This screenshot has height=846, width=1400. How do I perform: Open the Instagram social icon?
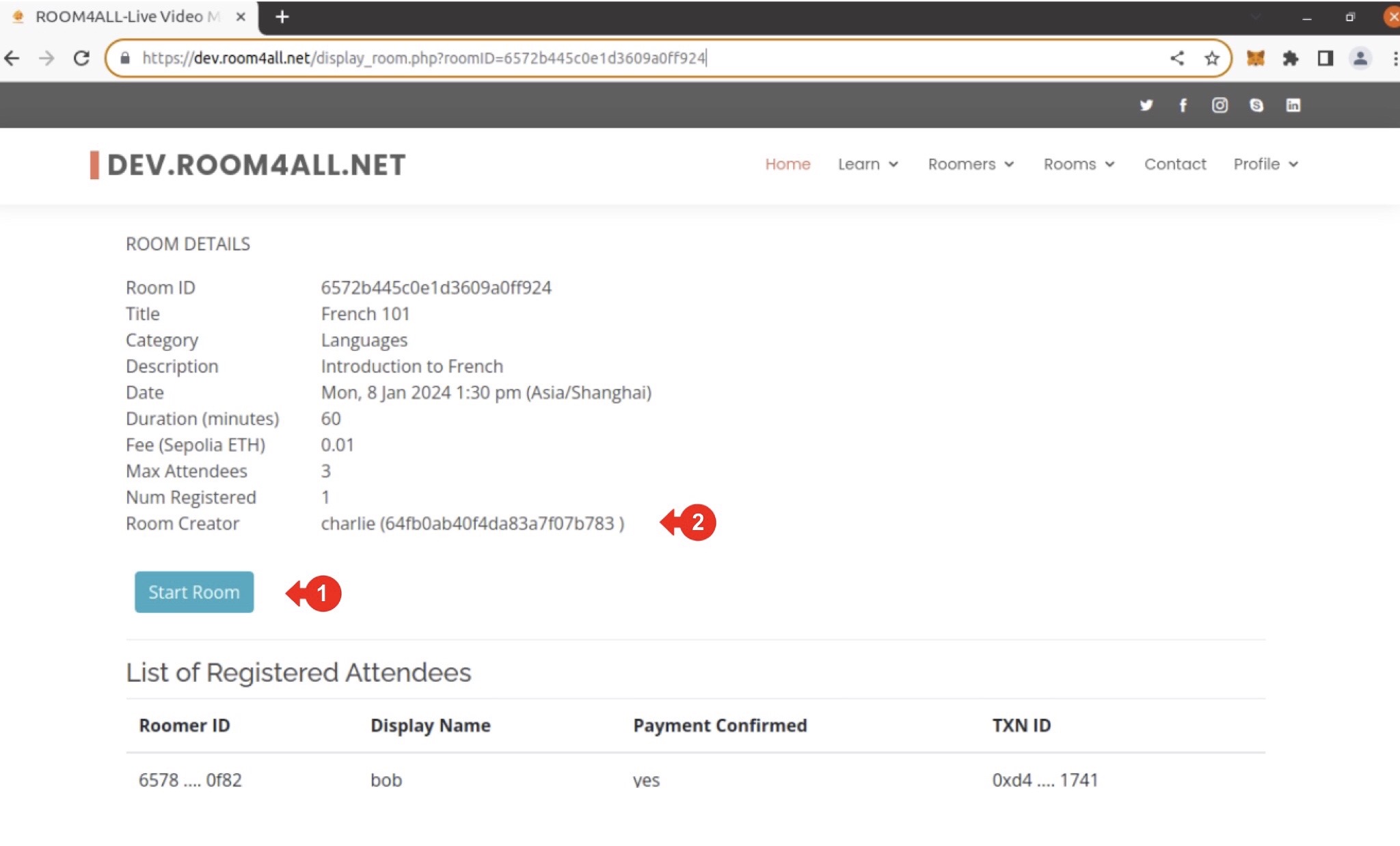1220,105
